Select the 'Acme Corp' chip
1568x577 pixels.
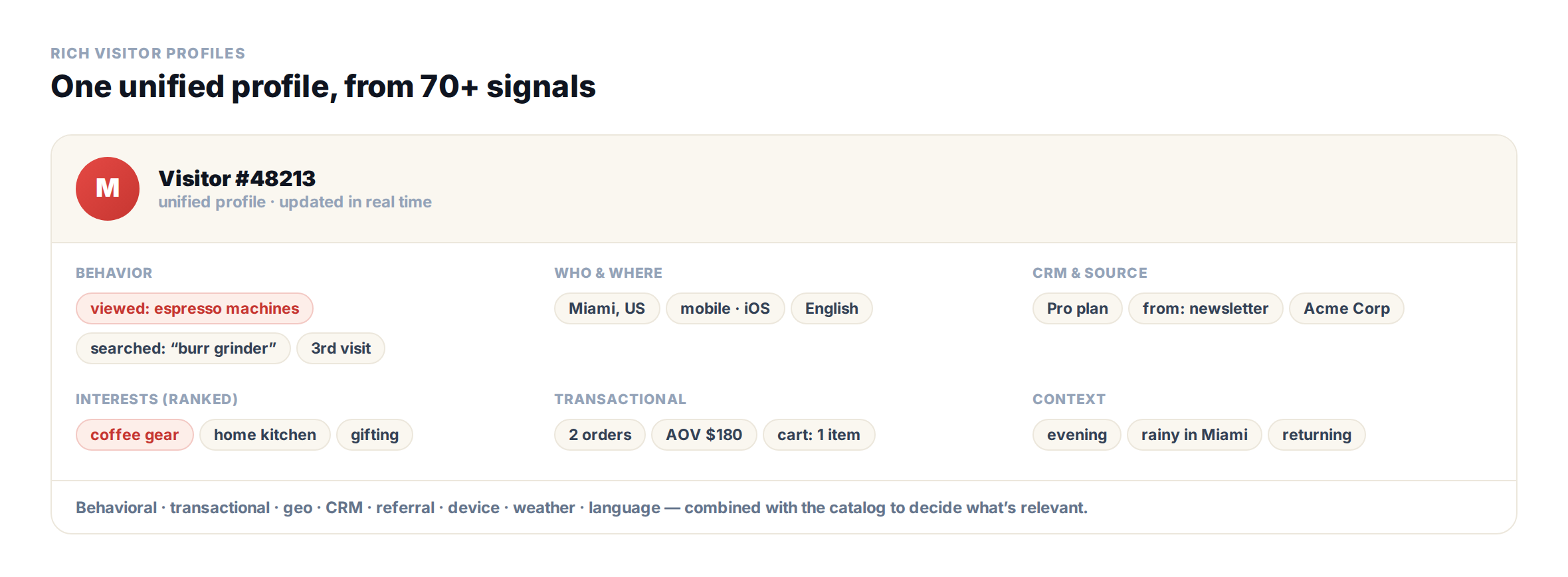pyautogui.click(x=1347, y=308)
